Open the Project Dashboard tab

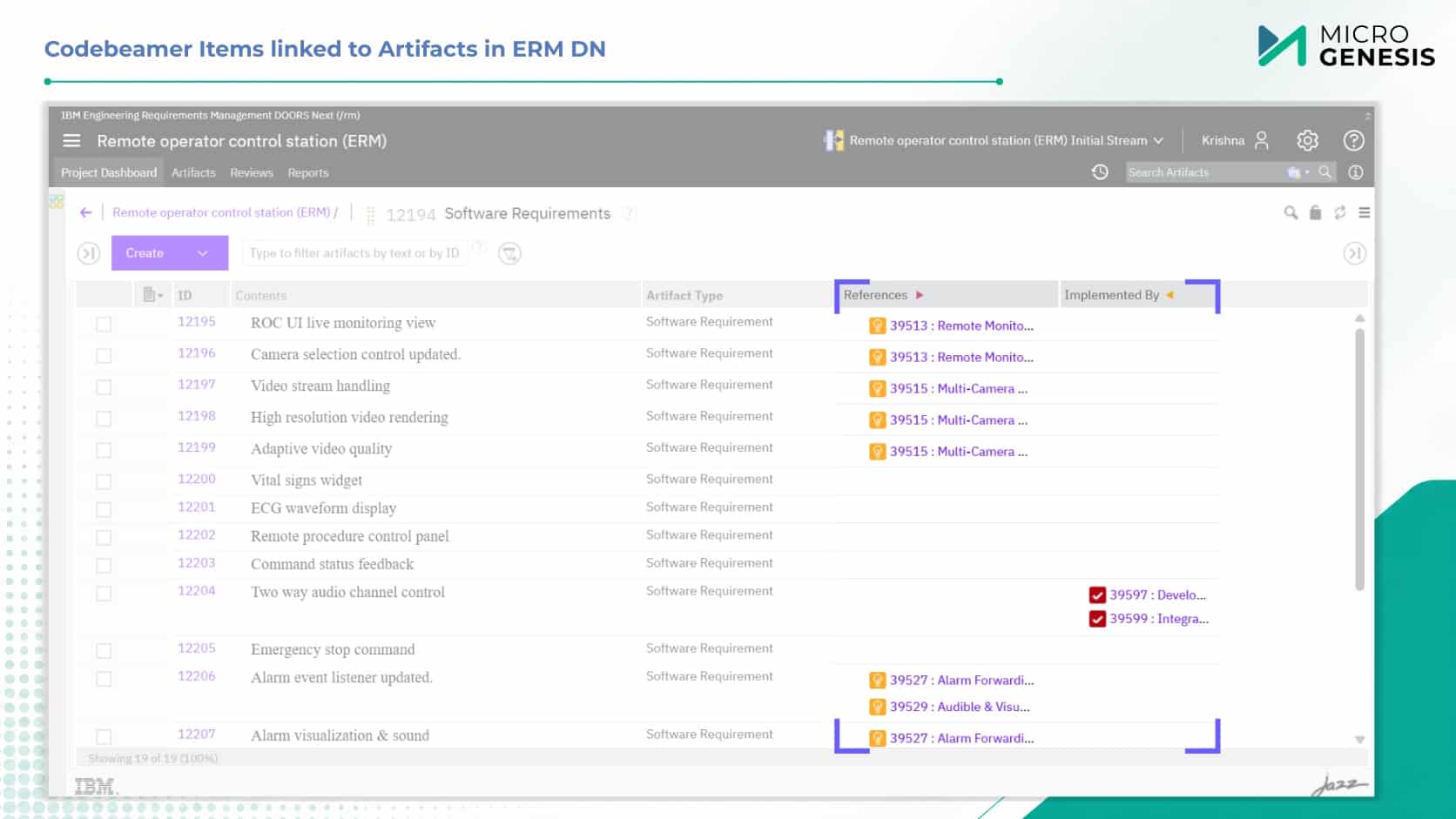point(109,172)
